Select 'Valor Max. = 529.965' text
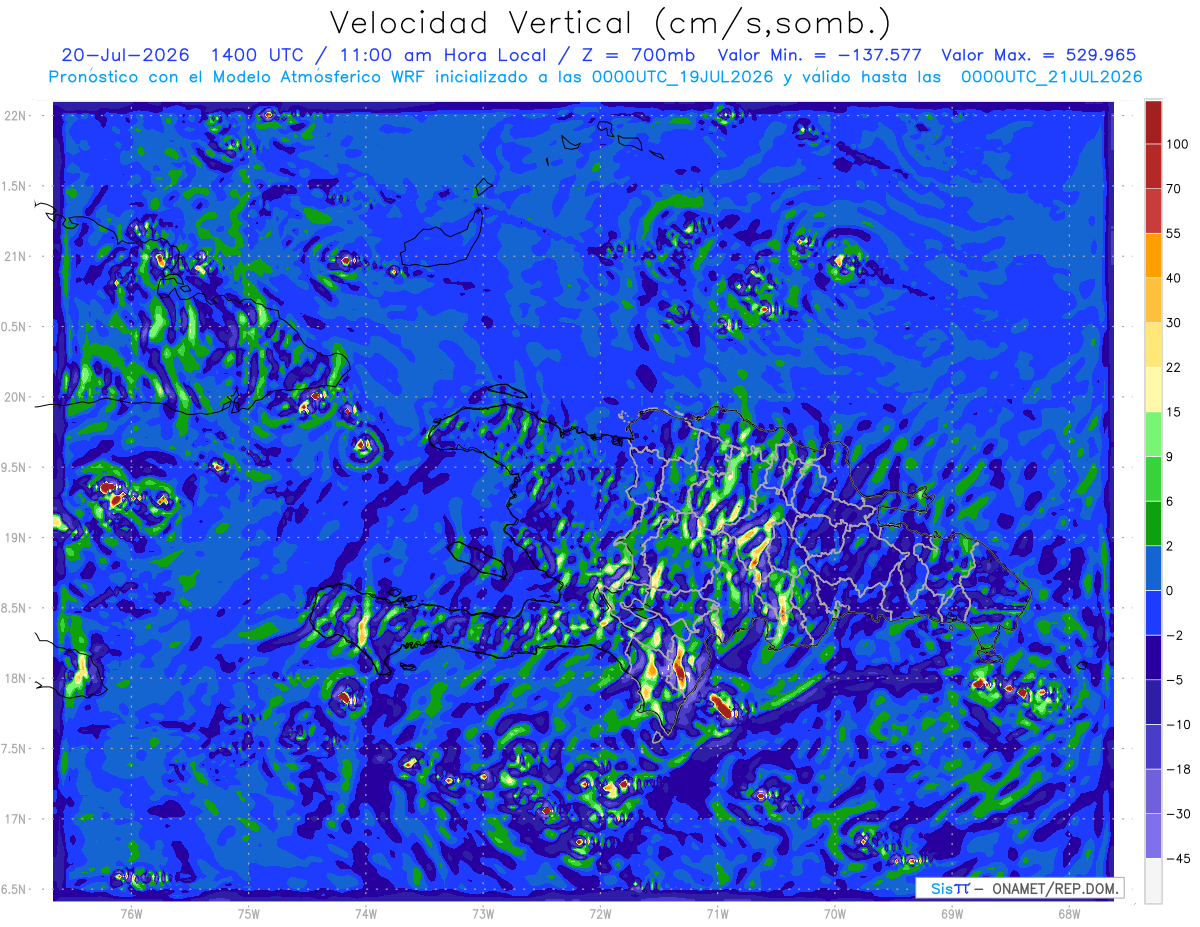 (x=1039, y=55)
